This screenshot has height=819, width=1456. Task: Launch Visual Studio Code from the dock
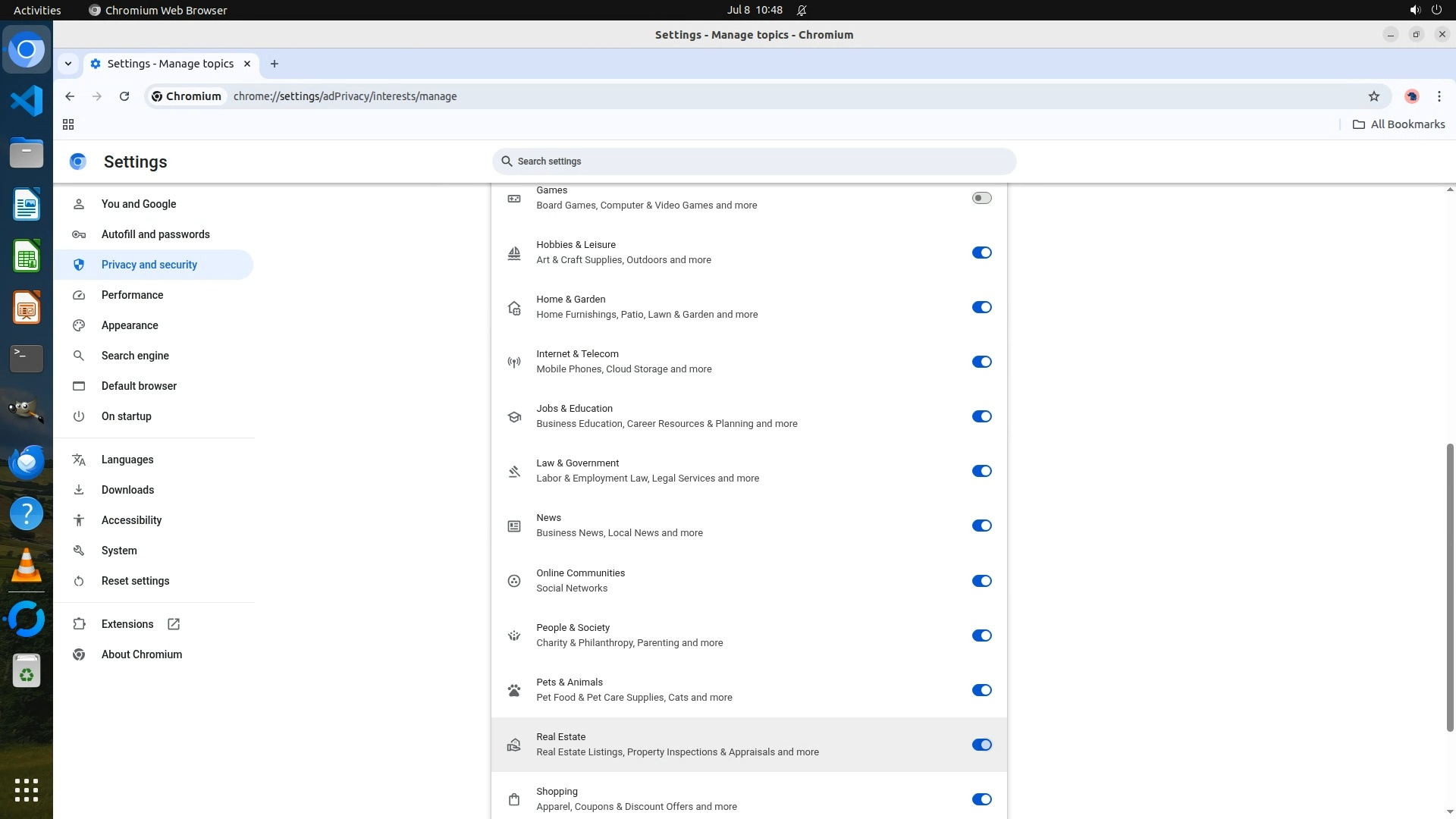pyautogui.click(x=27, y=101)
